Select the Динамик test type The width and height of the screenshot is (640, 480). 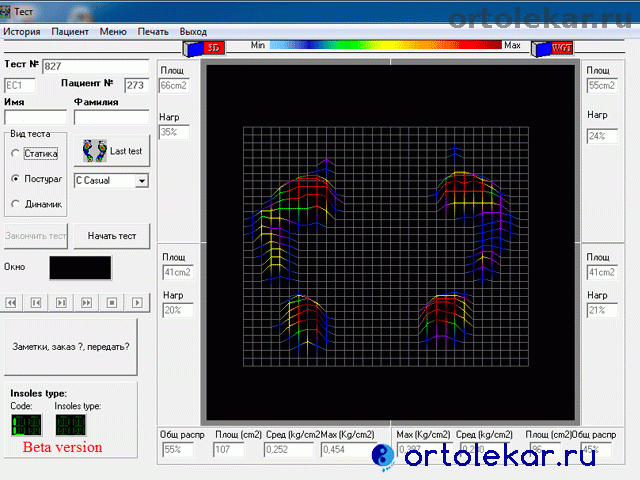pyautogui.click(x=14, y=204)
